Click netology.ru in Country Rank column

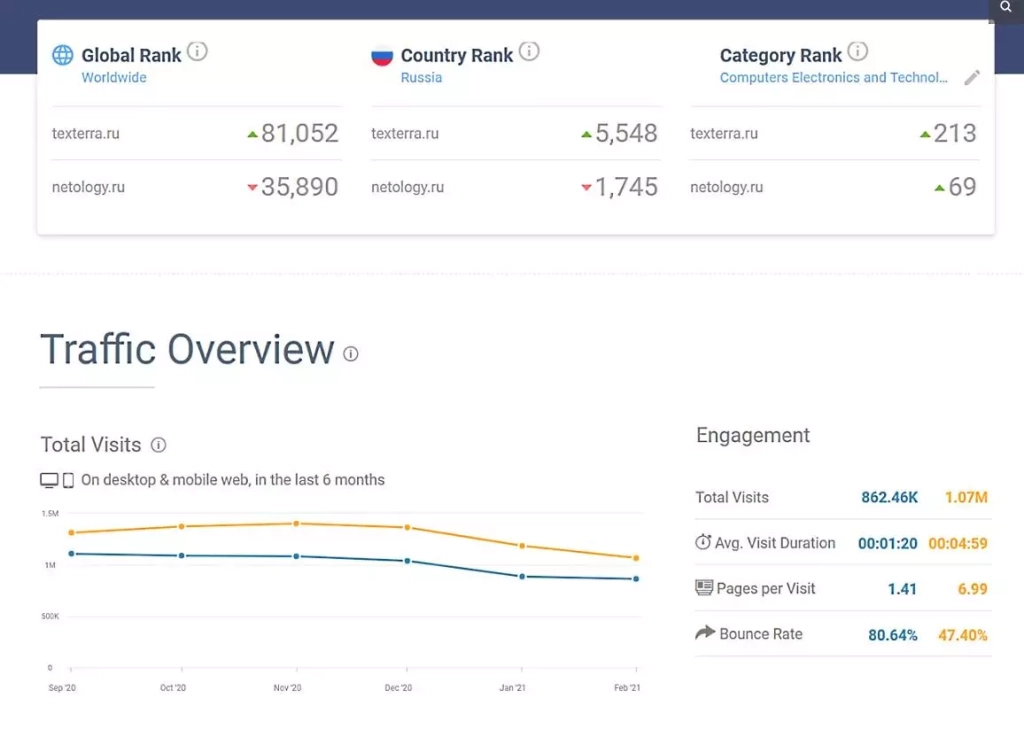(x=408, y=187)
